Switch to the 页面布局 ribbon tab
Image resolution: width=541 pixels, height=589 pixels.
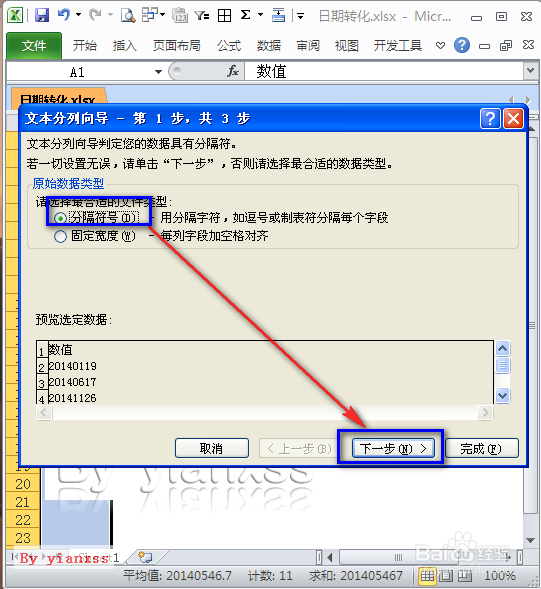click(x=177, y=45)
